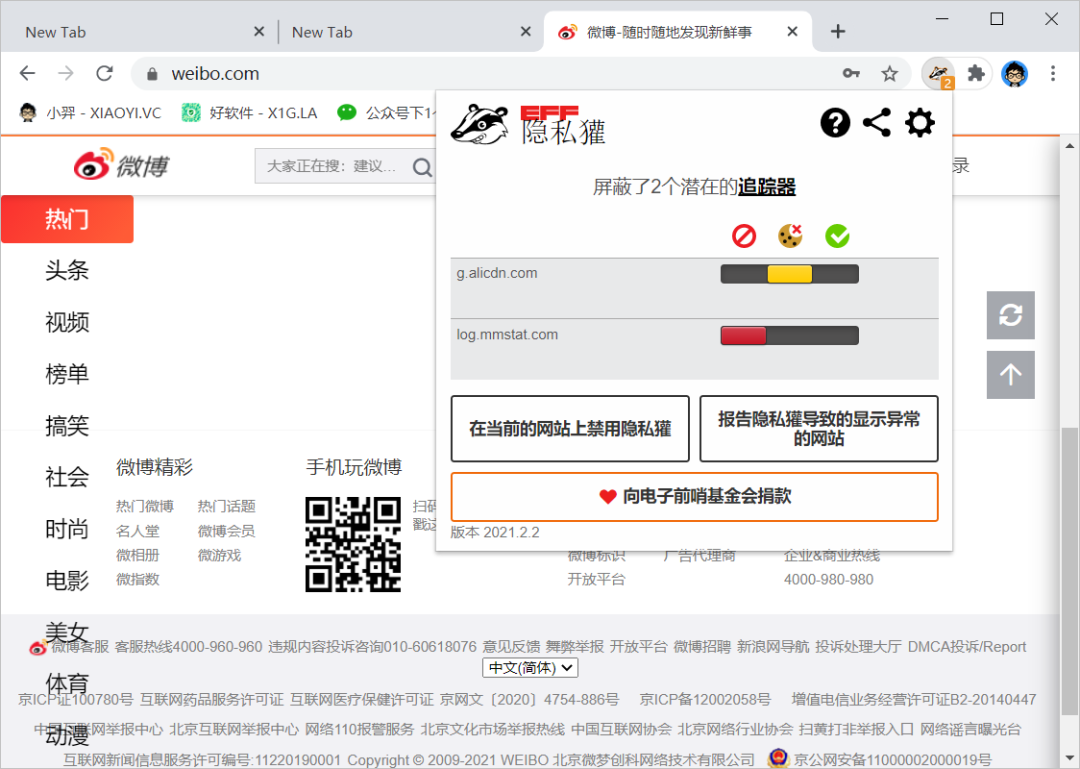Open 微游戏 footer link
The image size is (1080, 769).
click(x=220, y=555)
